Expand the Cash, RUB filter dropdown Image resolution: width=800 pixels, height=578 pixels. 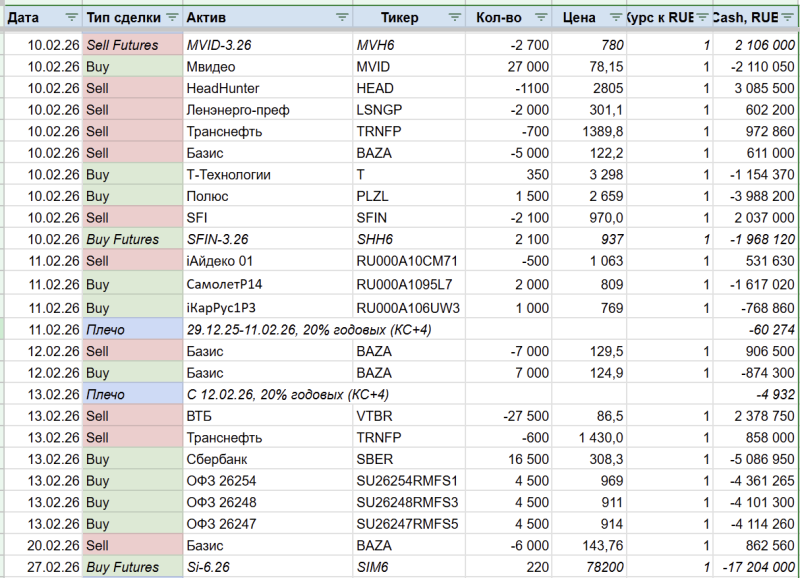pos(792,18)
